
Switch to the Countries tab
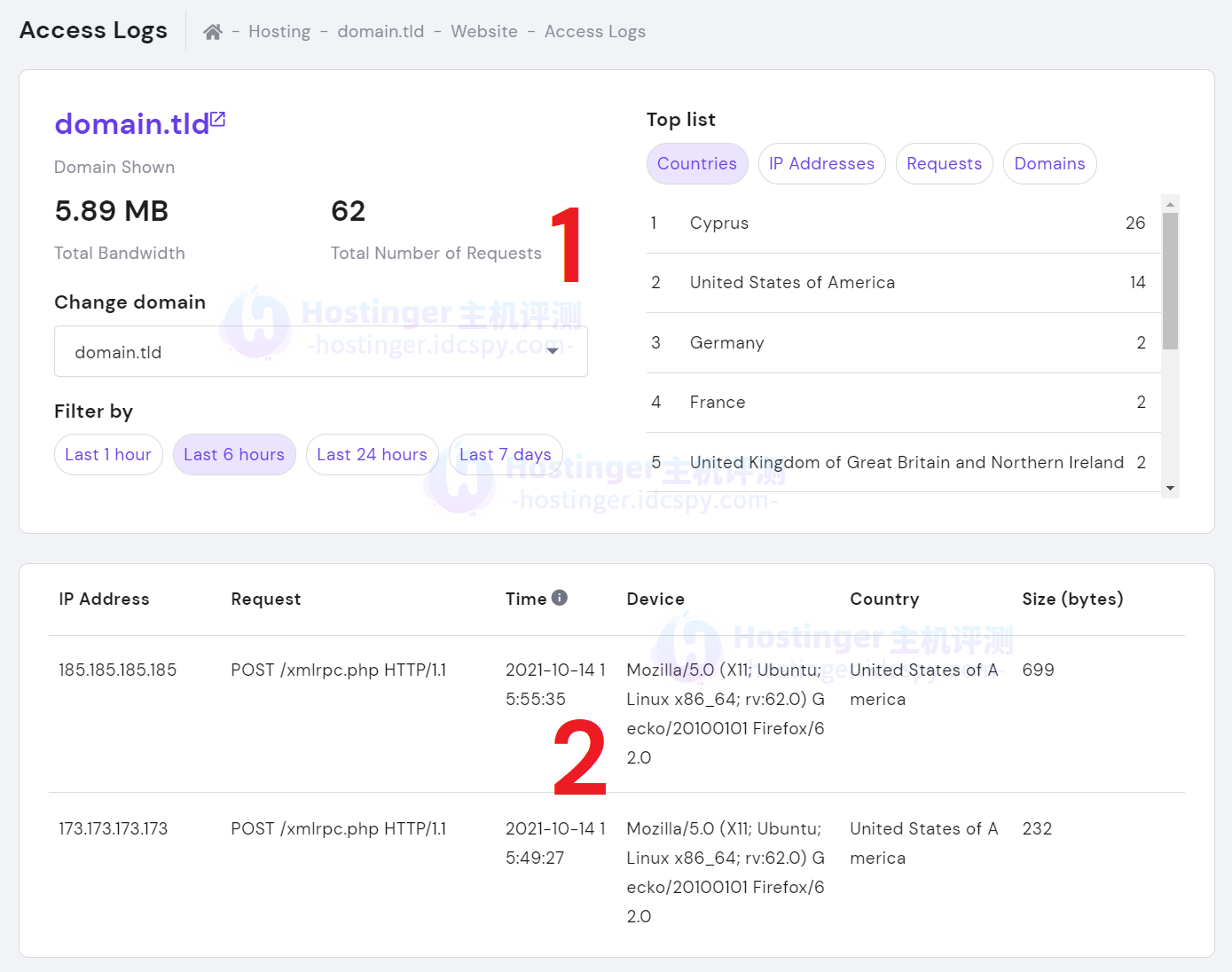tap(697, 164)
